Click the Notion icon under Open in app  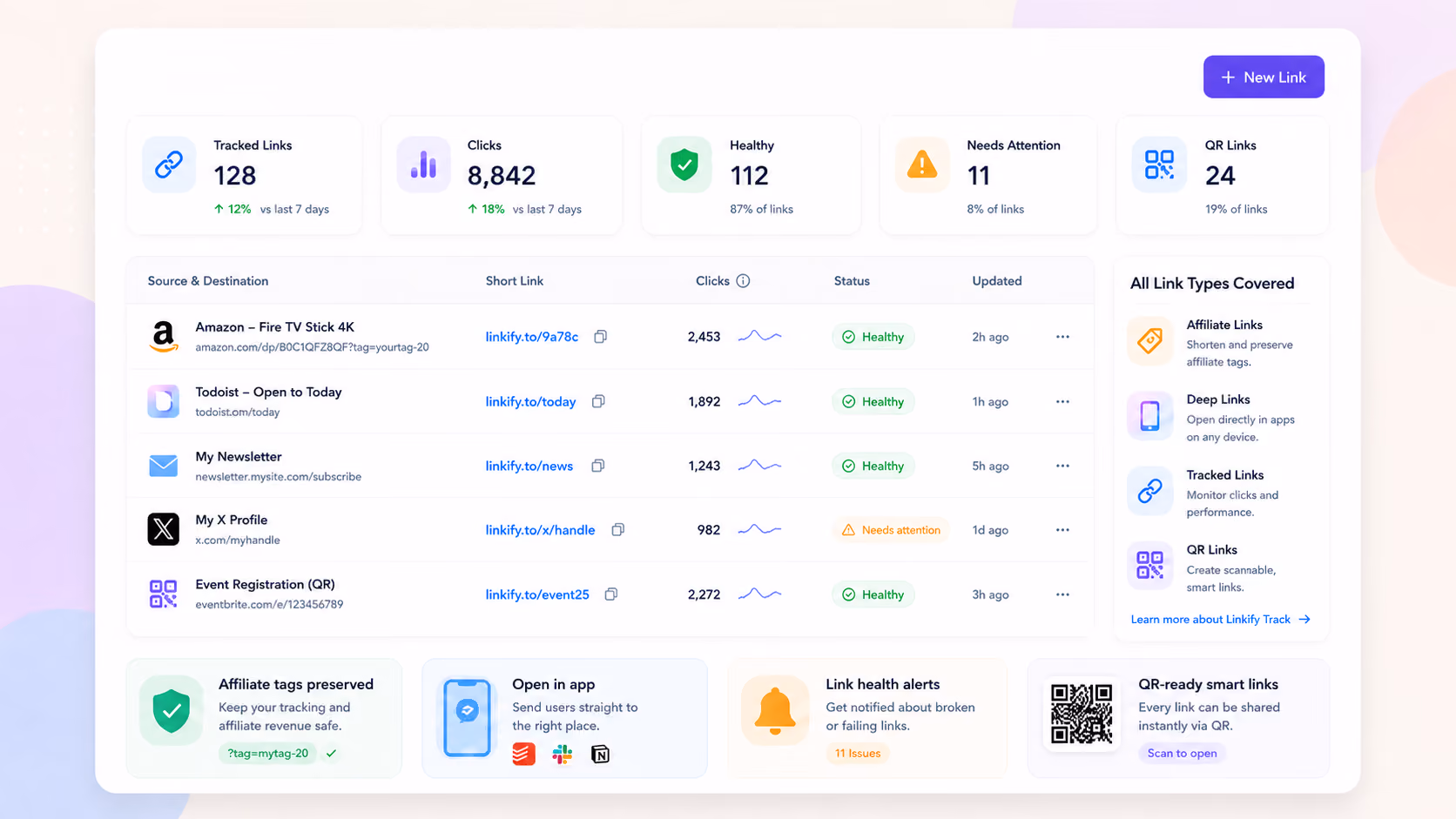[x=600, y=754]
